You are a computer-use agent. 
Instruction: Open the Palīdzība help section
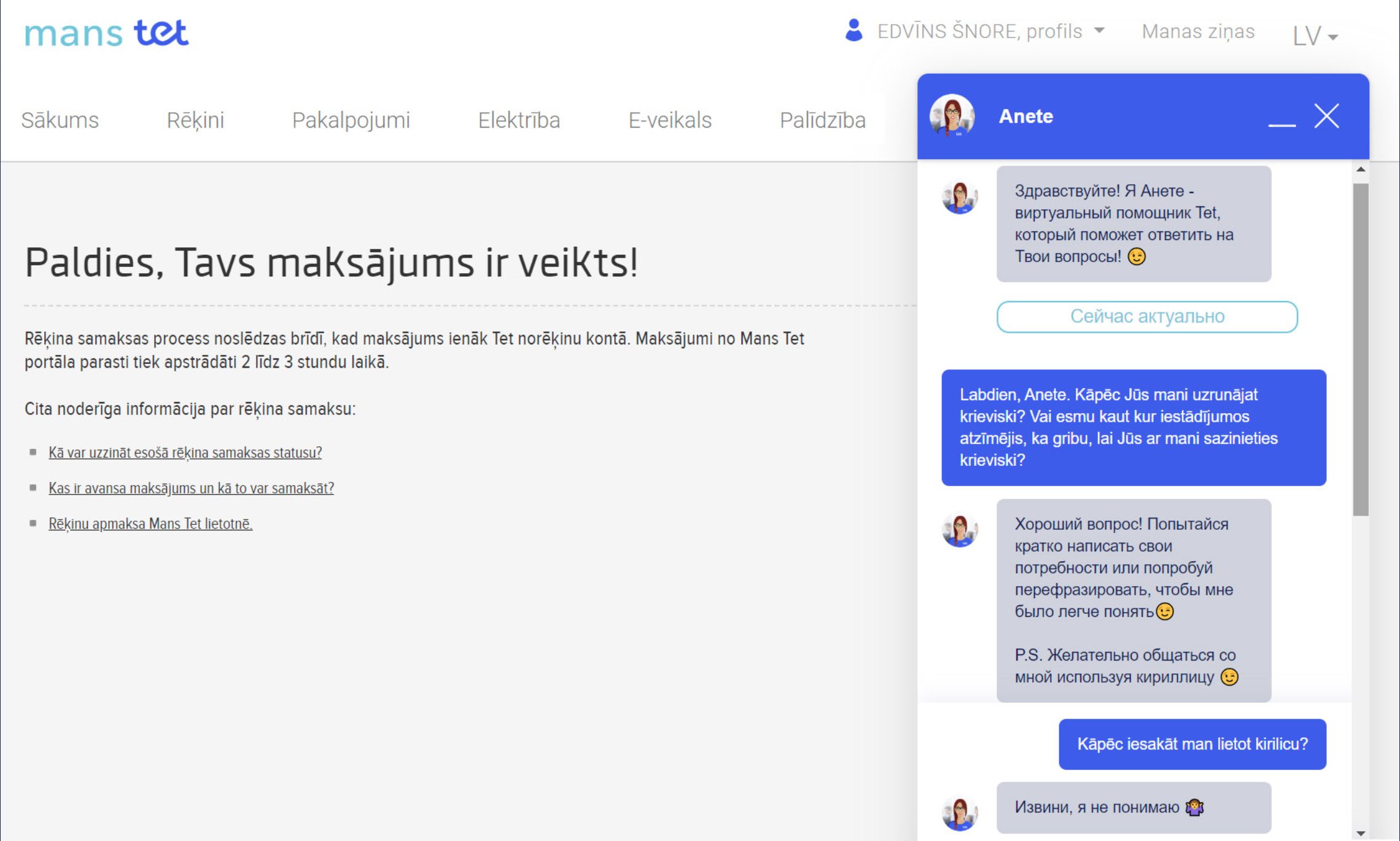coord(822,120)
